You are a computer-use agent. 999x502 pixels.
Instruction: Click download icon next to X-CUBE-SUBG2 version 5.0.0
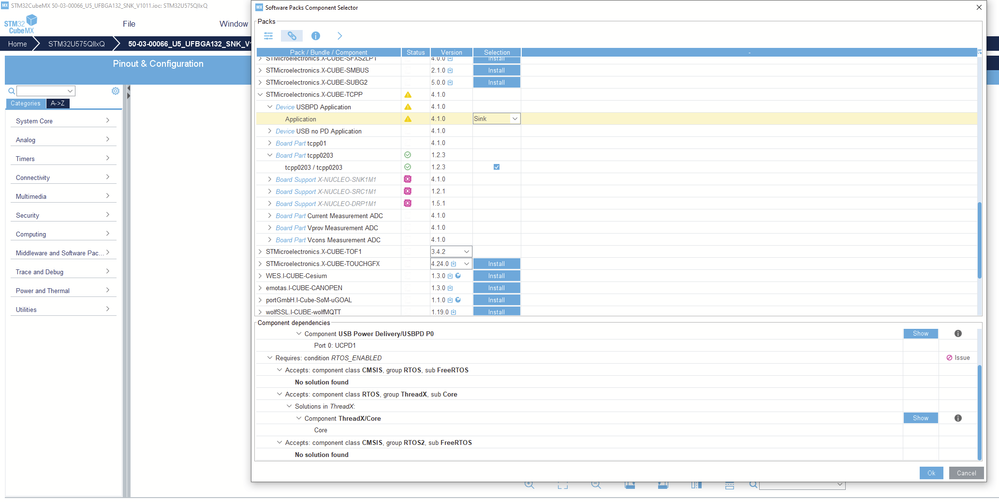pos(450,82)
